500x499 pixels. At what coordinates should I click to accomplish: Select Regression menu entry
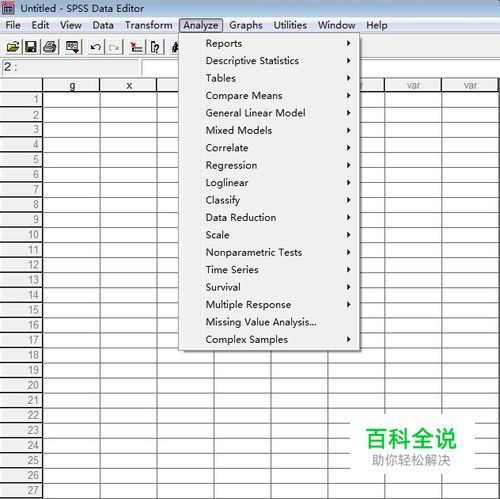(269, 165)
